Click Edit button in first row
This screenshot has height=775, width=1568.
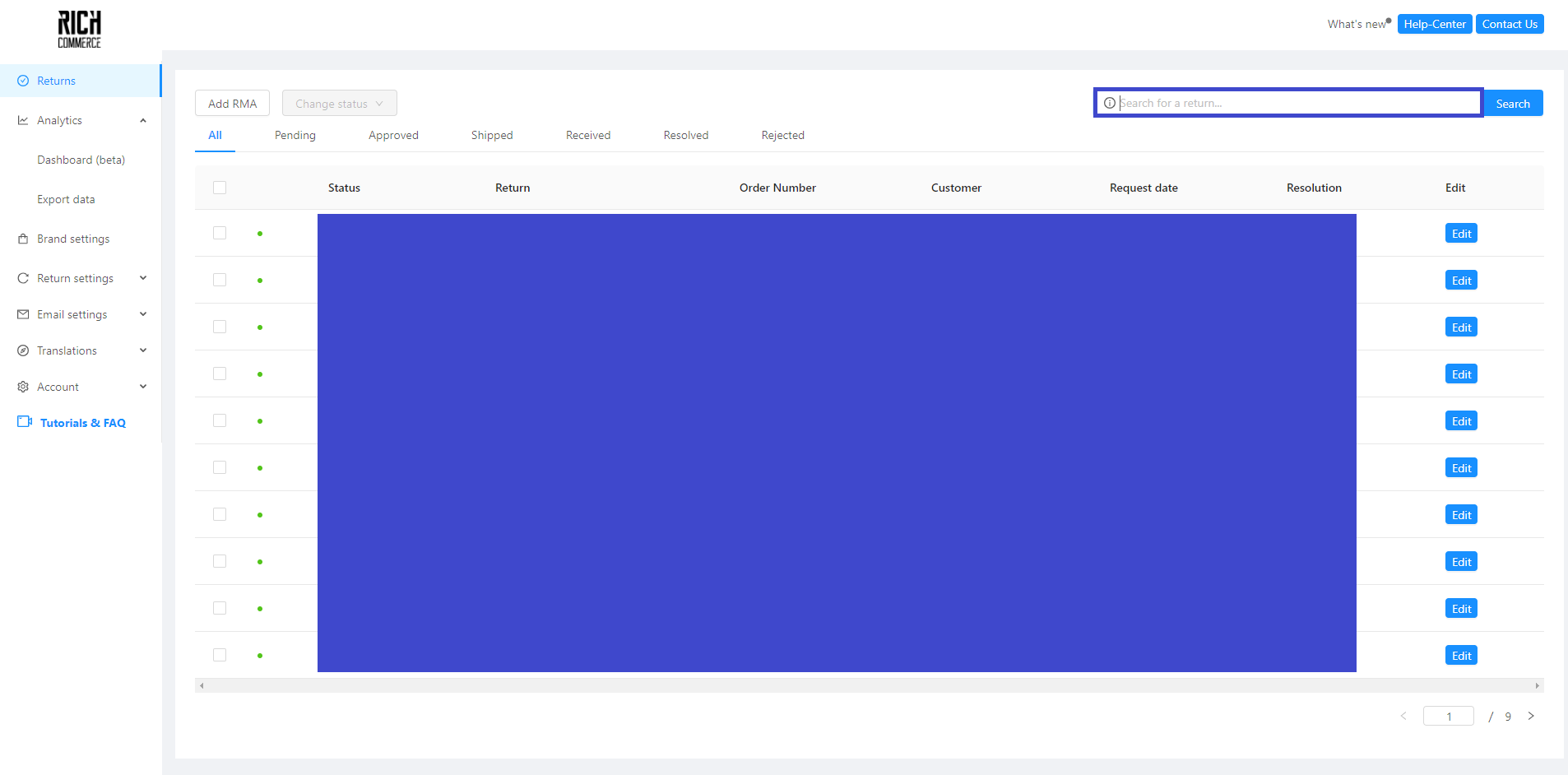[1461, 233]
